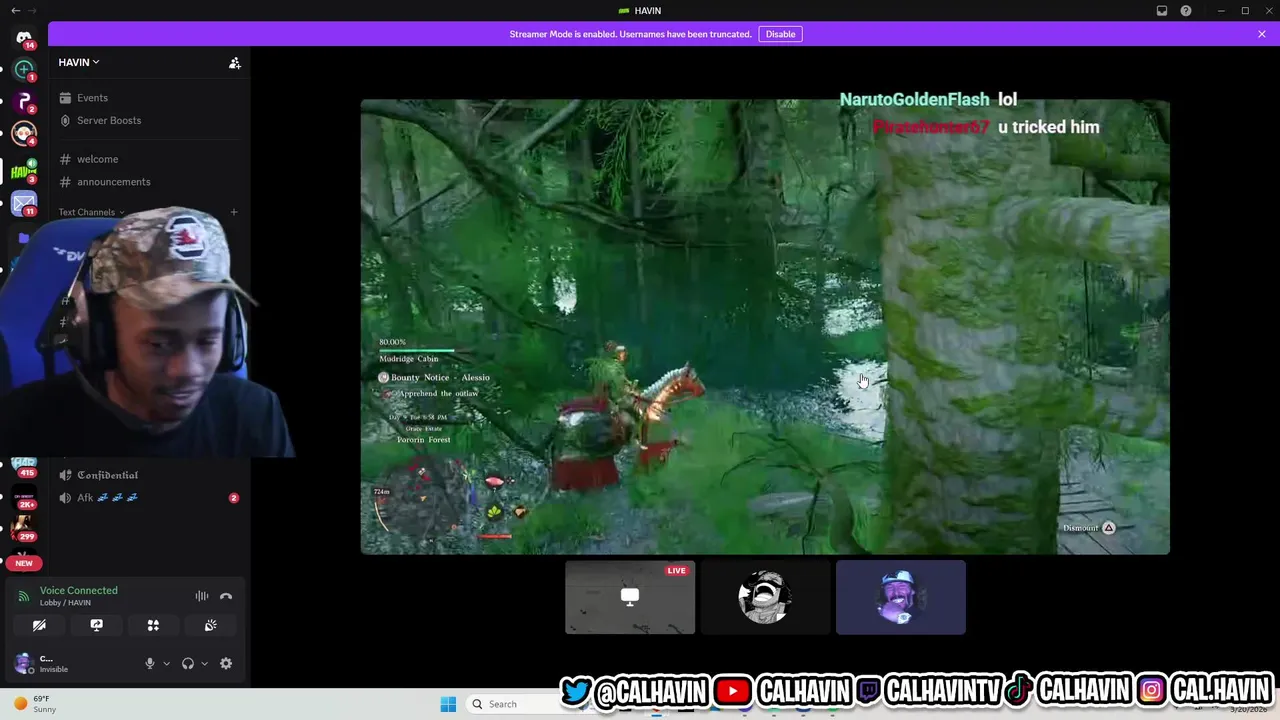Deafen with the headphones icon

tap(188, 663)
